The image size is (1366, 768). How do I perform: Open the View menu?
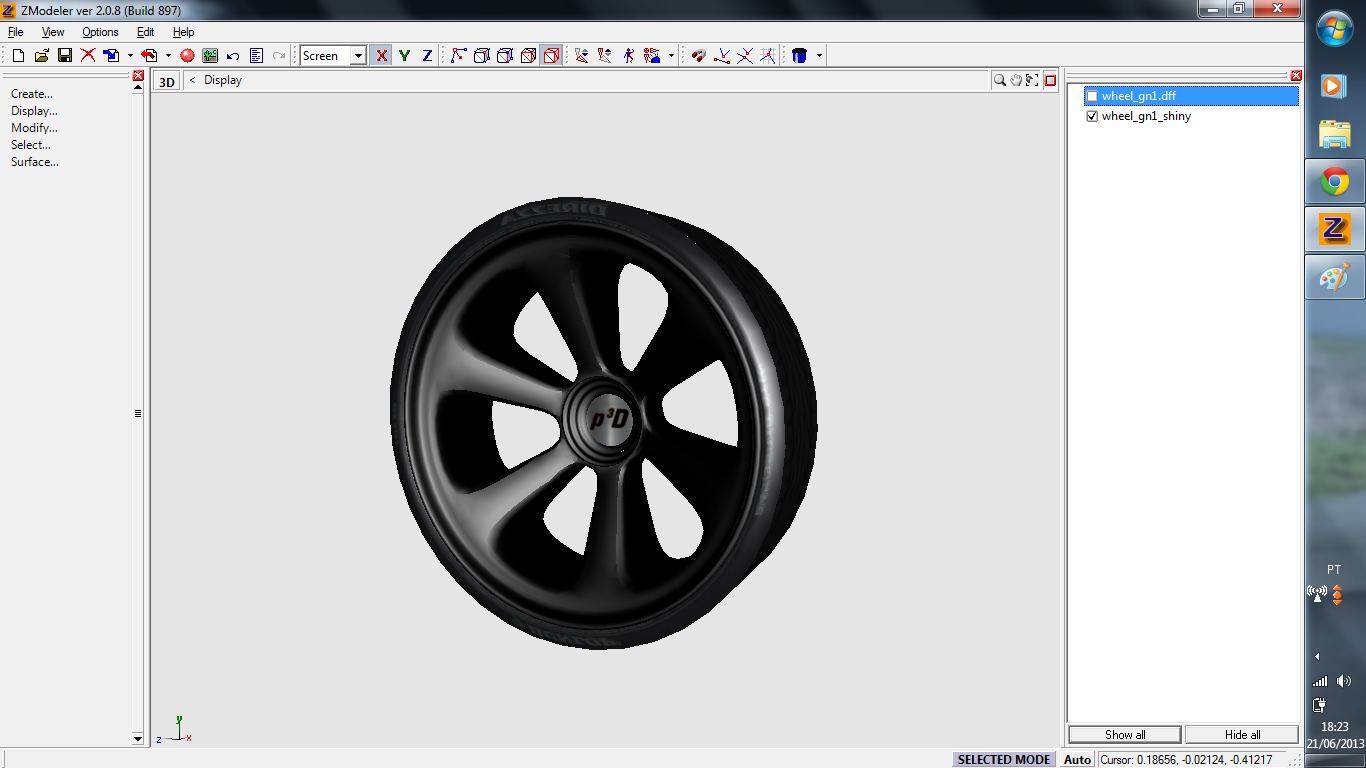pyautogui.click(x=53, y=32)
